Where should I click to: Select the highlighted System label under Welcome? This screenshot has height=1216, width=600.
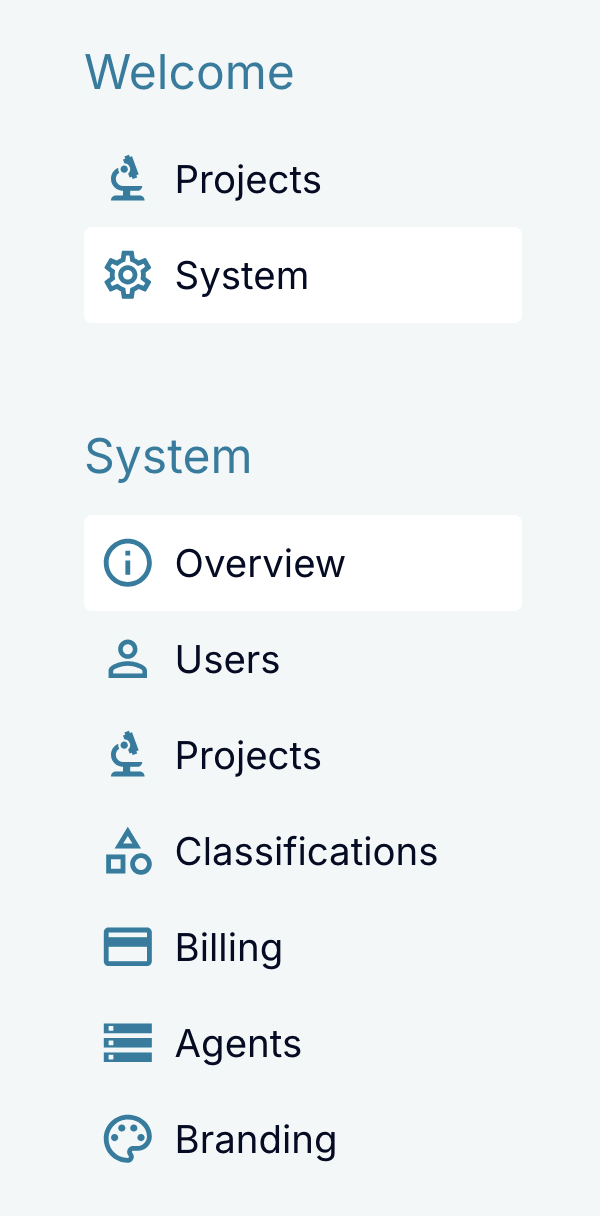click(242, 276)
